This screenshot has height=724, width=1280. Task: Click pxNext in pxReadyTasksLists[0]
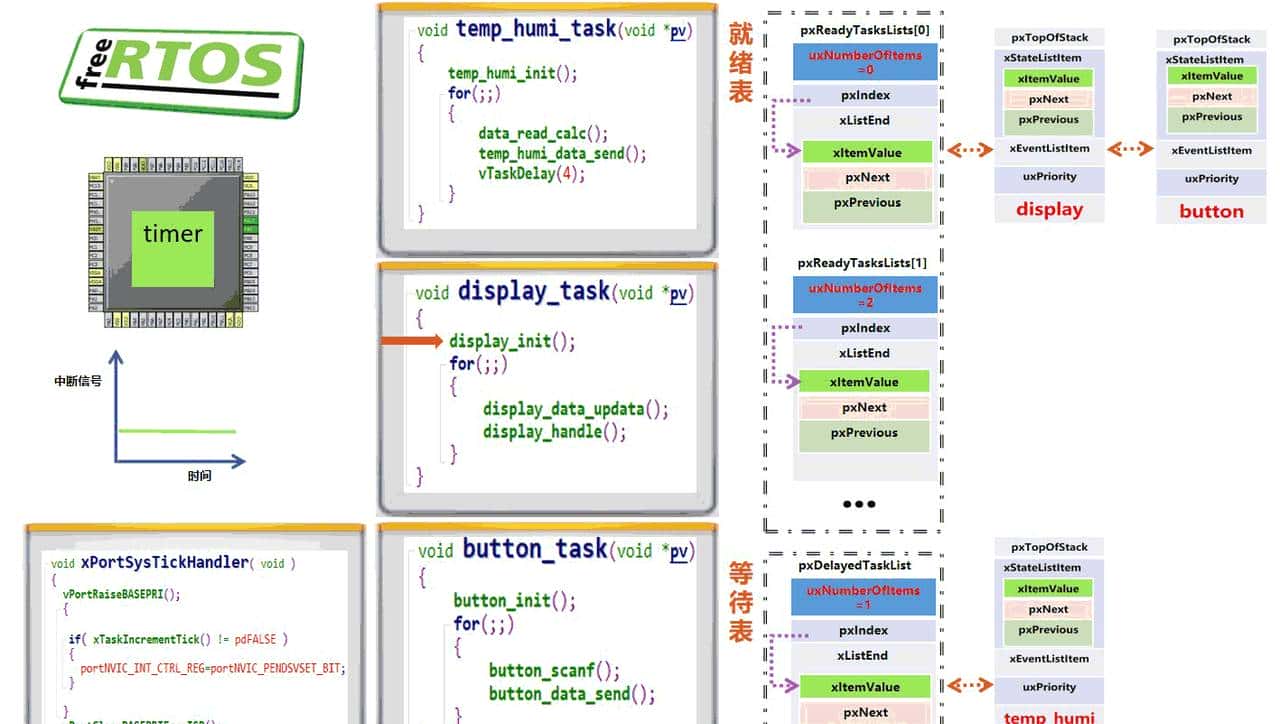(867, 178)
